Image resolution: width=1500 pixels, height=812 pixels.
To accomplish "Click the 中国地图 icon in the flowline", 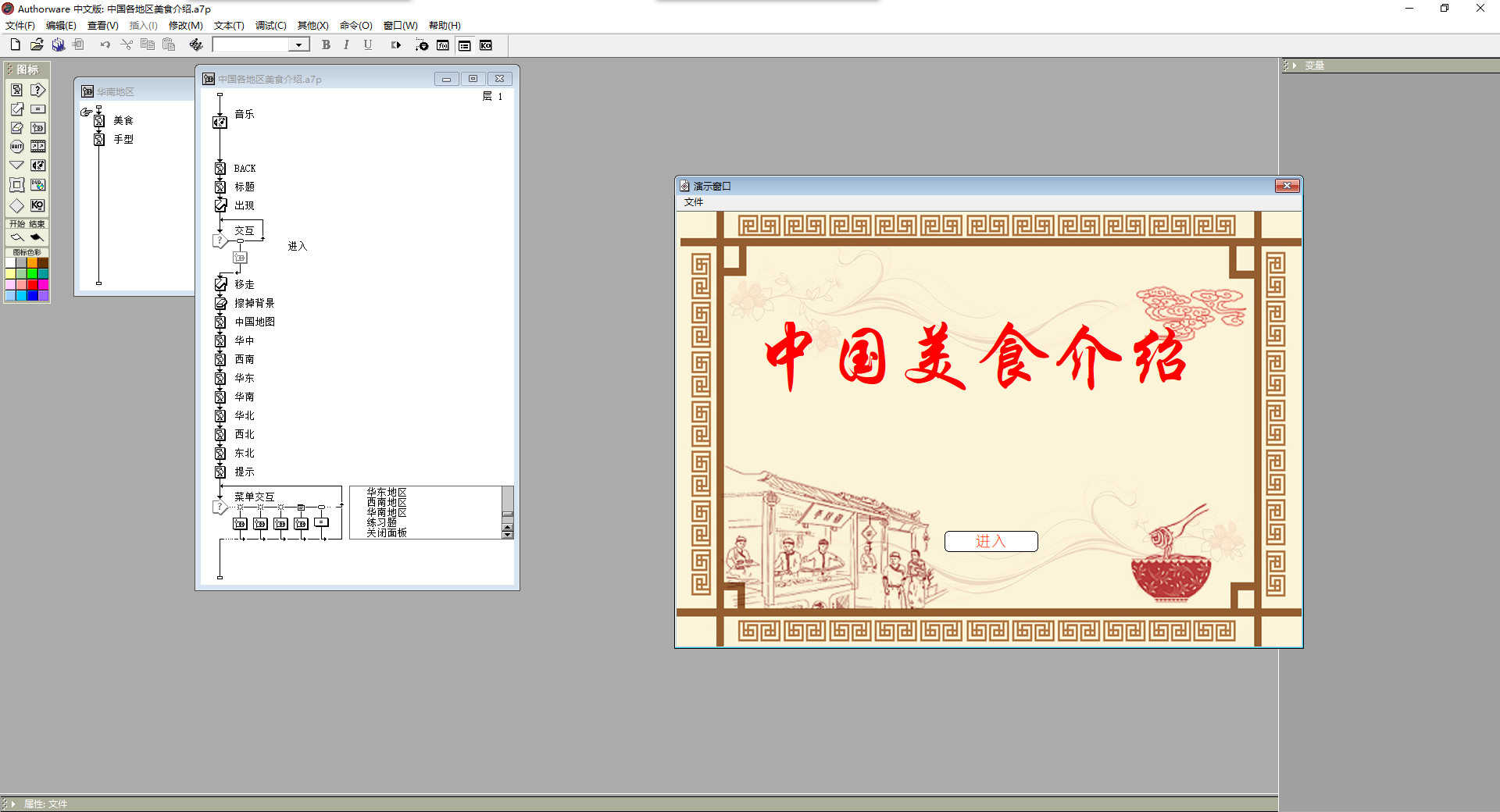I will 220,322.
